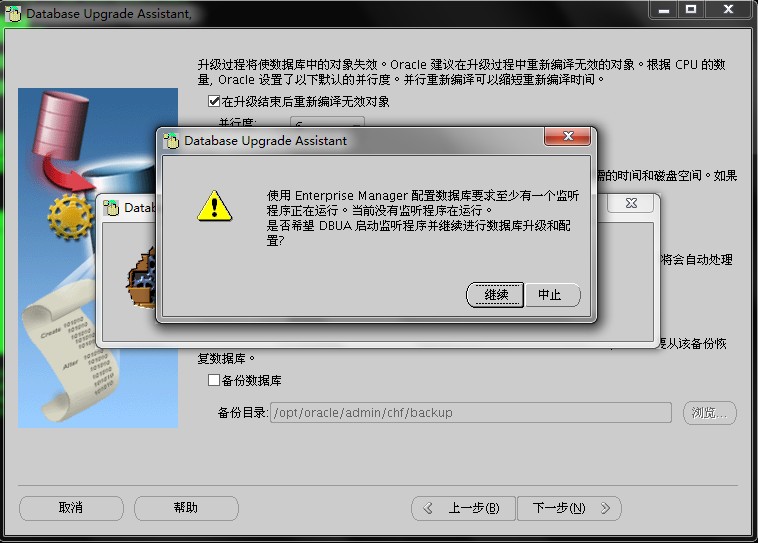Image resolution: width=758 pixels, height=543 pixels.
Task: Click the front dialog's title bar app icon
Action: (x=171, y=141)
